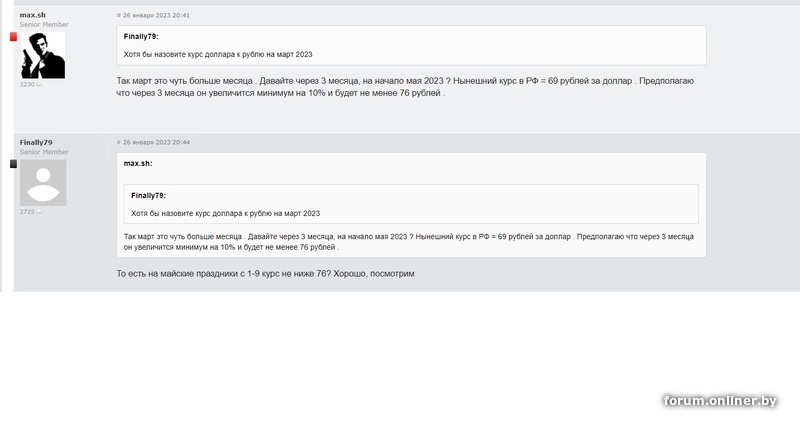Click Finally79's default silhouette avatar
Viewport: 800px width, 424px height.
(x=43, y=182)
